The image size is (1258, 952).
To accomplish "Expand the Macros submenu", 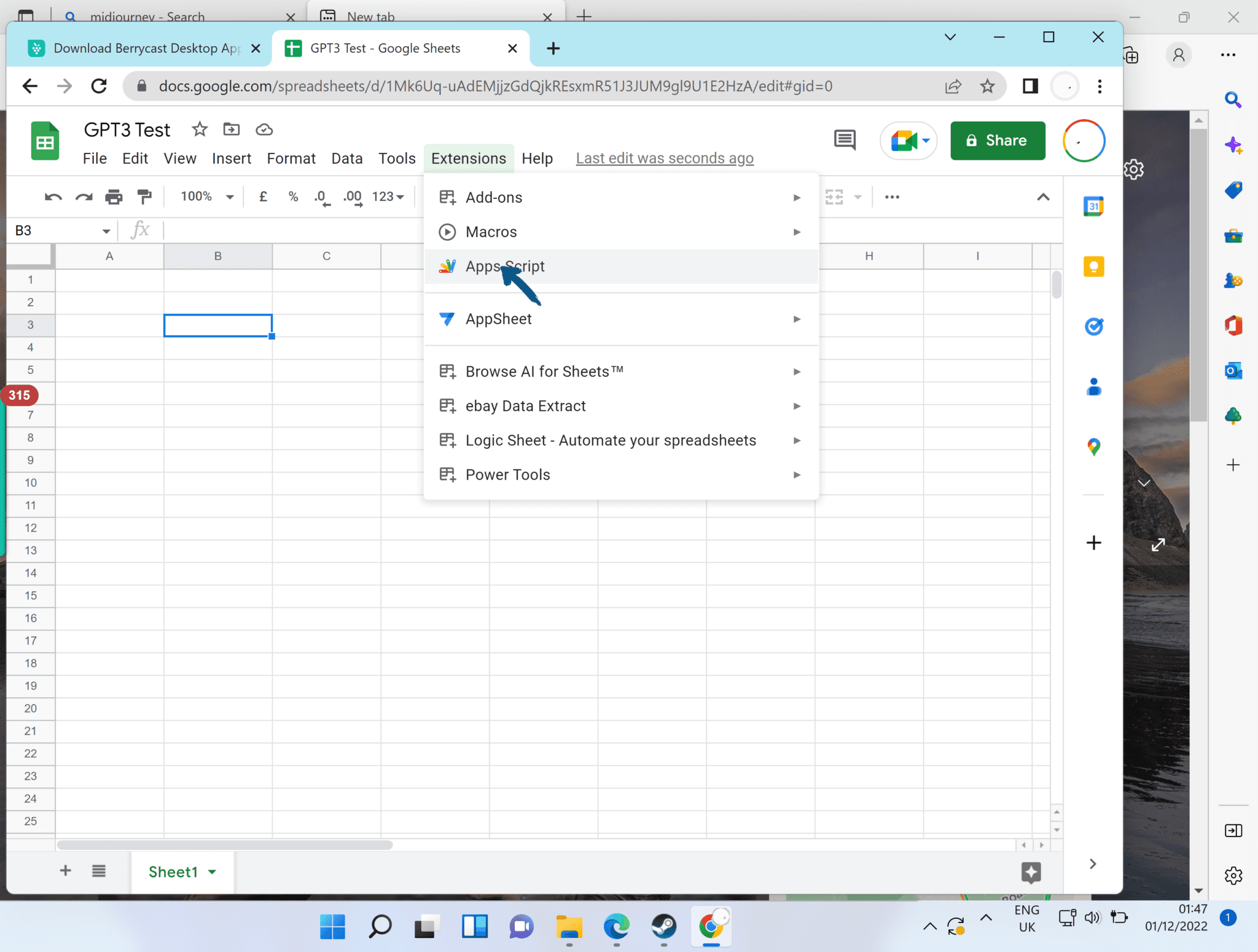I will click(x=621, y=232).
